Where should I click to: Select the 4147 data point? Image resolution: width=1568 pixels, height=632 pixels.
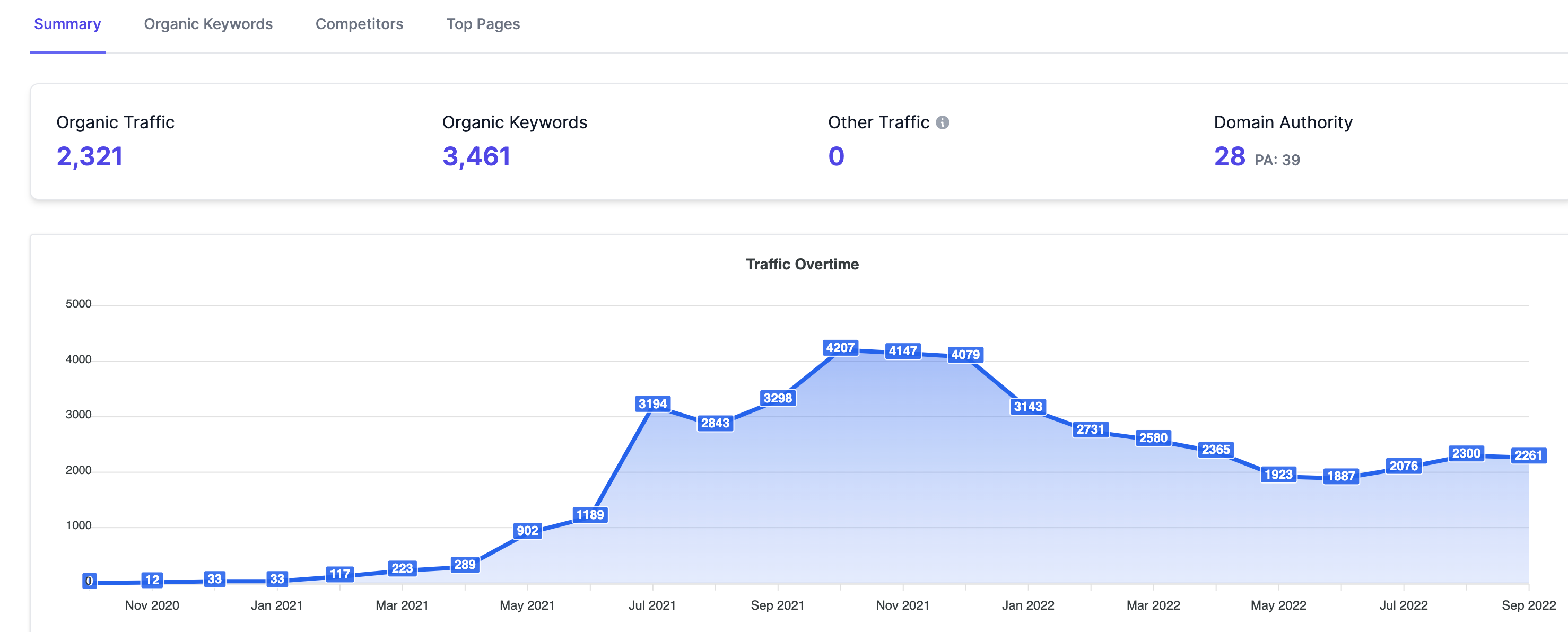(x=903, y=351)
